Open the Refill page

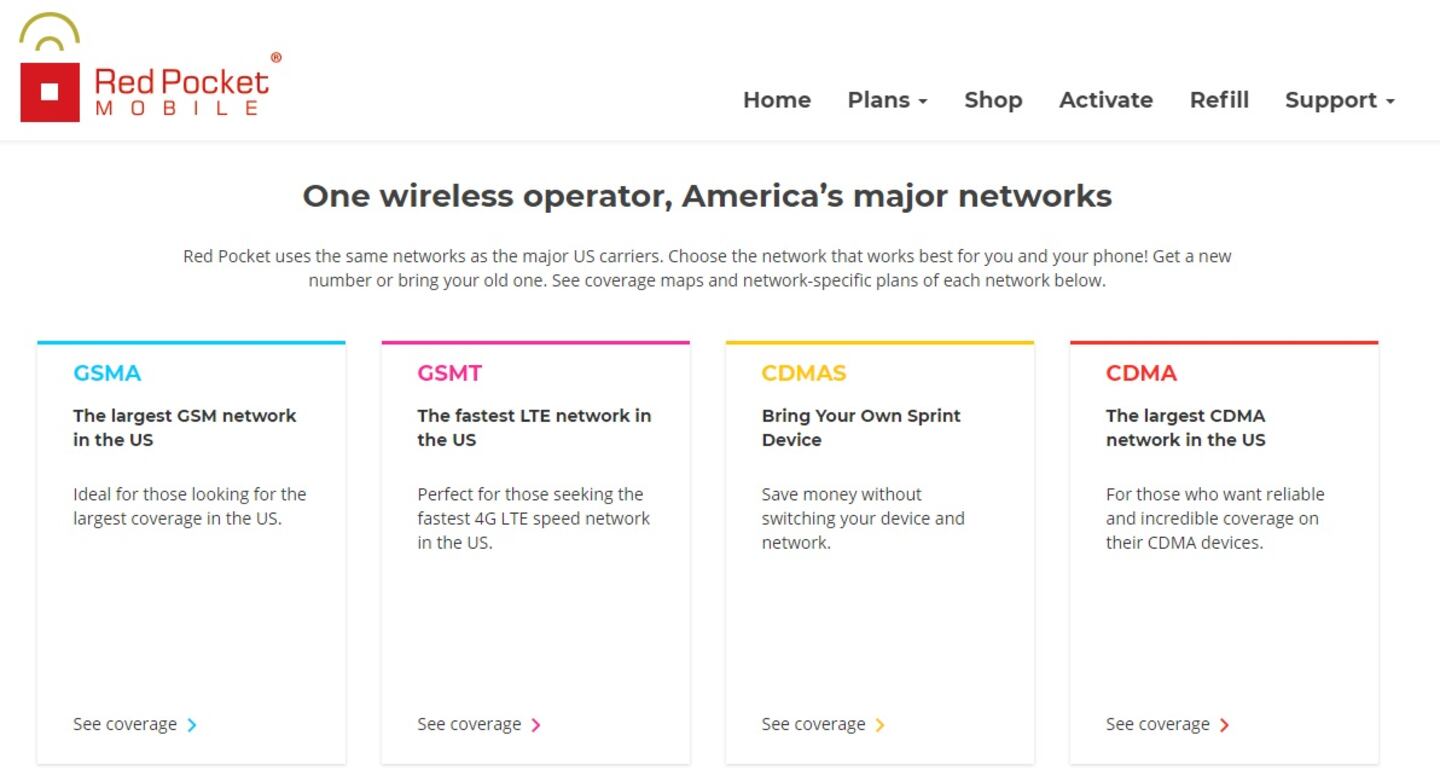(1219, 100)
